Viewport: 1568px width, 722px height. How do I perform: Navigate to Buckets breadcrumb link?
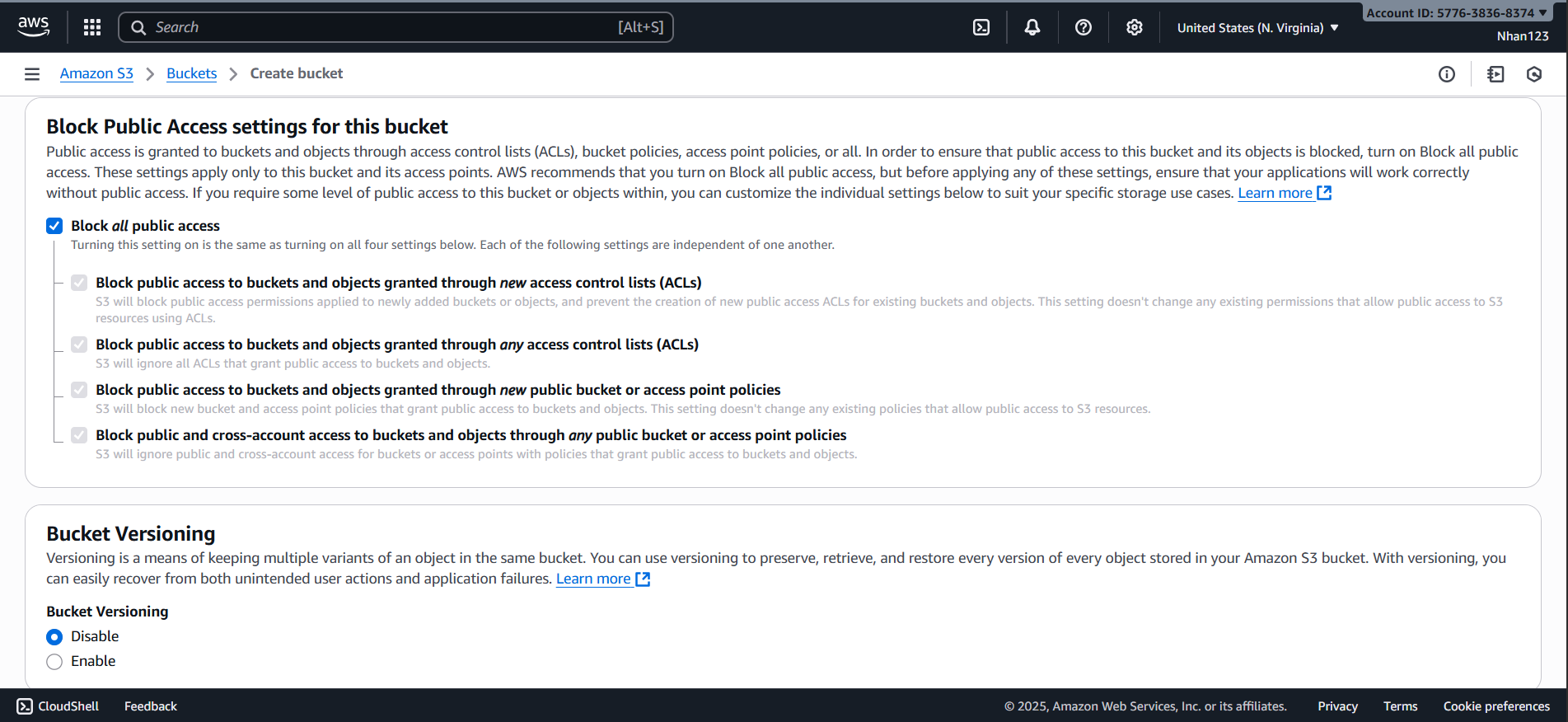(x=191, y=73)
